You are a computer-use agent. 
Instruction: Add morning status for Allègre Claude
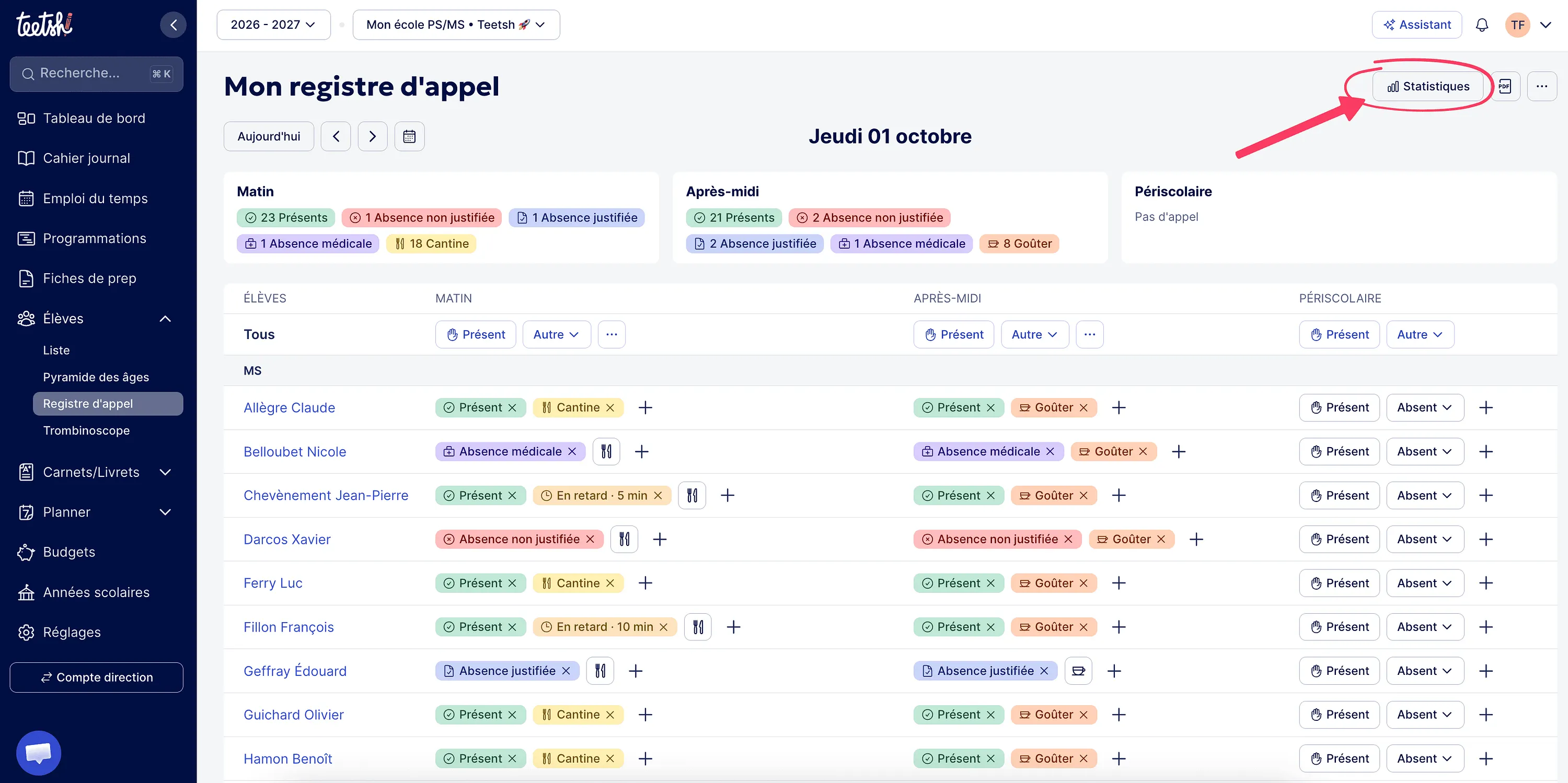pos(645,407)
